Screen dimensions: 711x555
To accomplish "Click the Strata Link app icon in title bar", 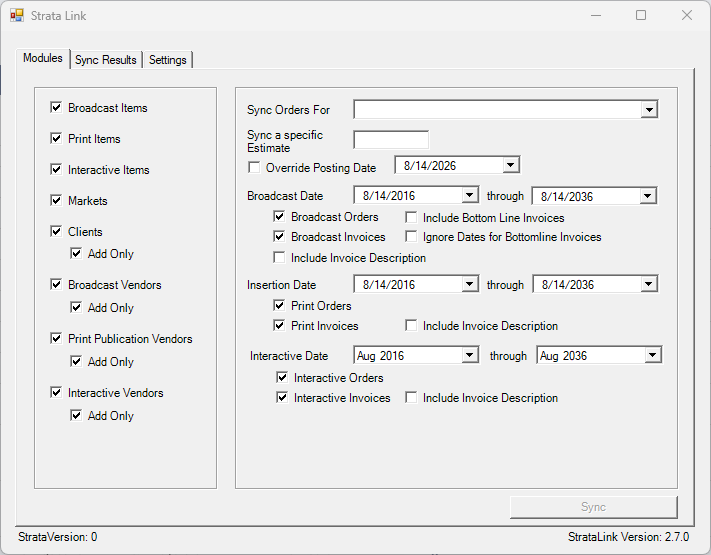I will [x=17, y=15].
